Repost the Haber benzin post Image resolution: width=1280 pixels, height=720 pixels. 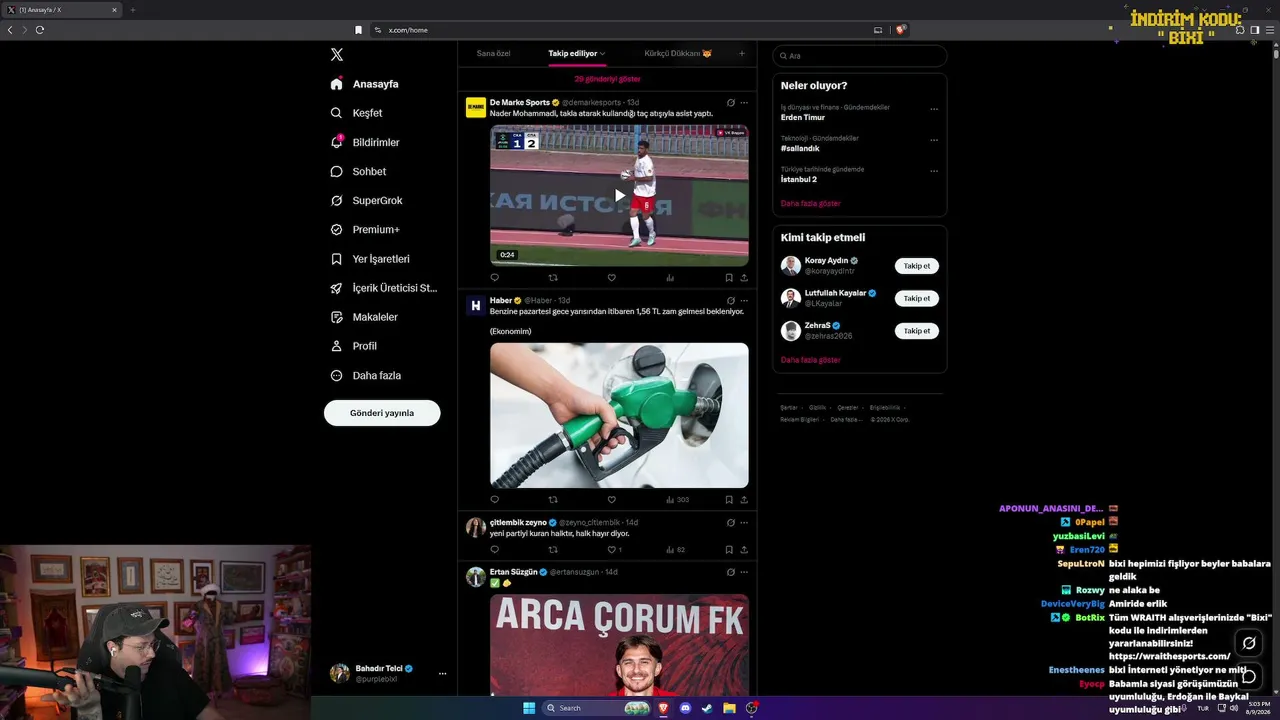(553, 499)
